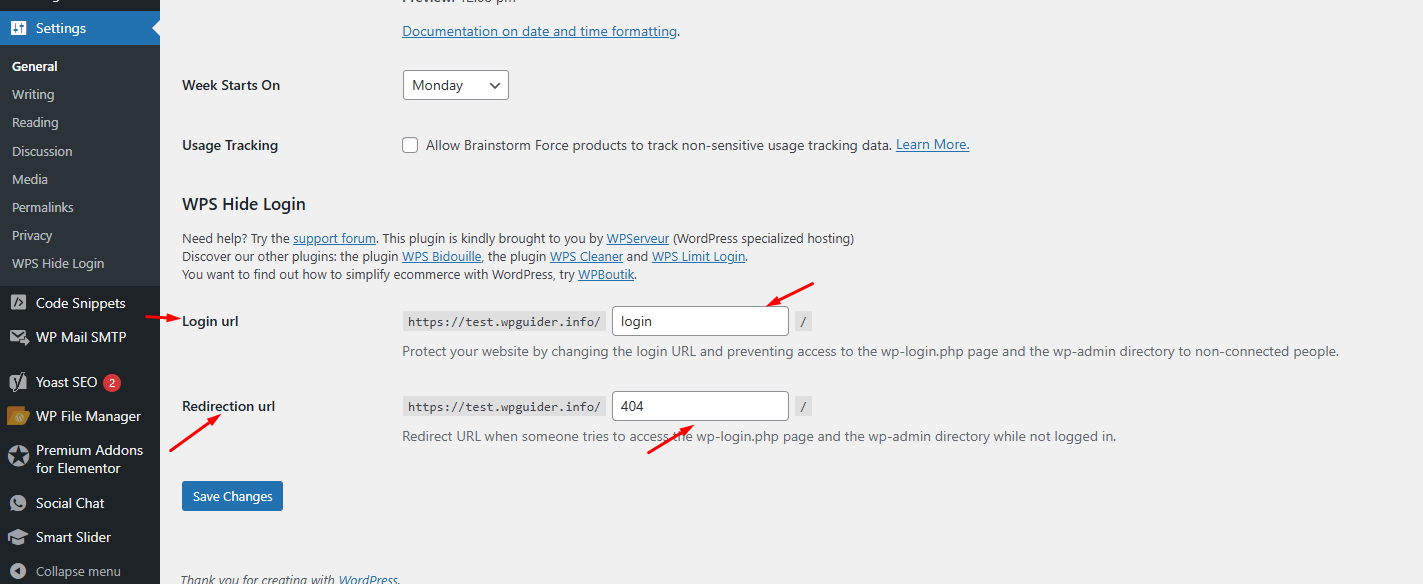
Task: Focus the Login url input field
Action: [700, 321]
